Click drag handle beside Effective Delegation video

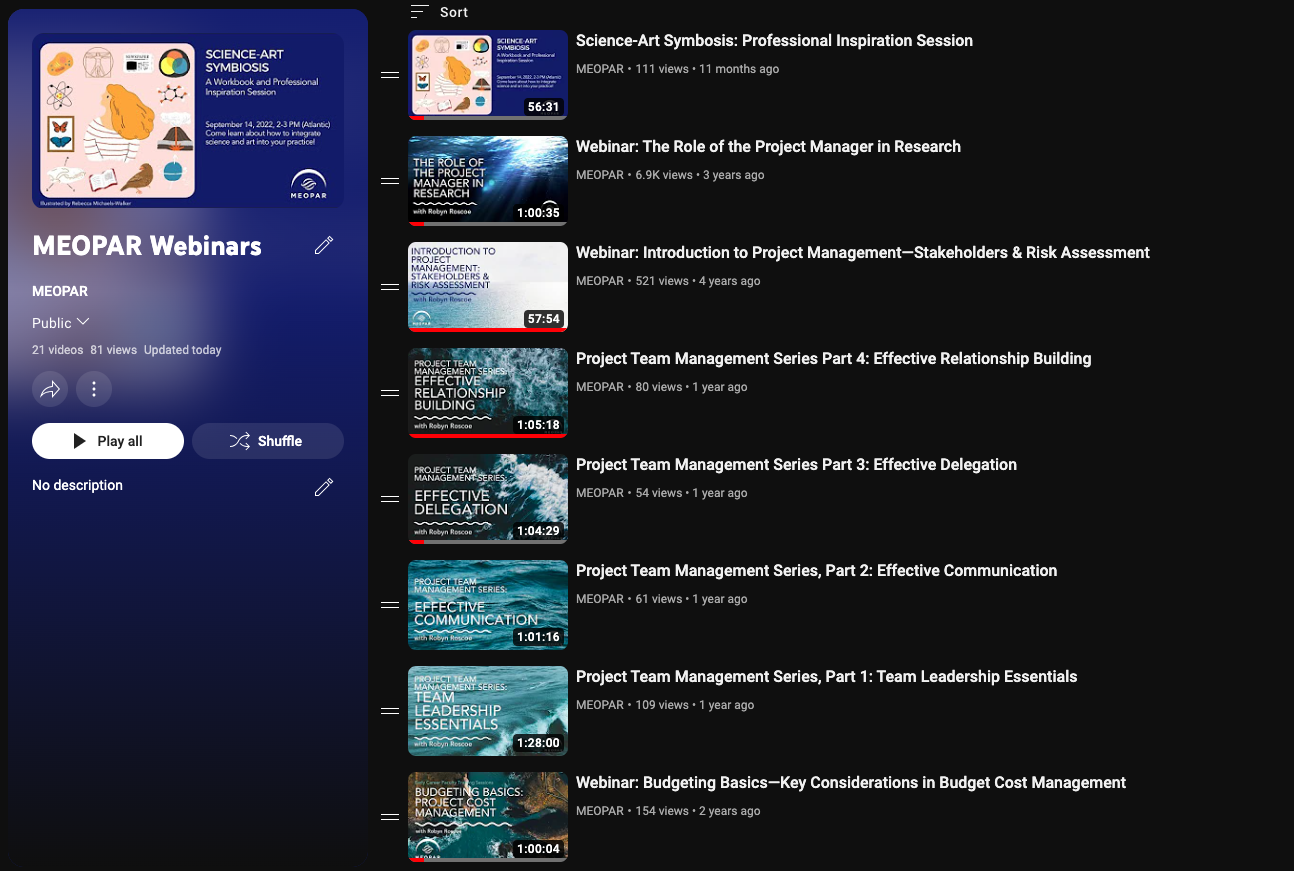click(390, 499)
